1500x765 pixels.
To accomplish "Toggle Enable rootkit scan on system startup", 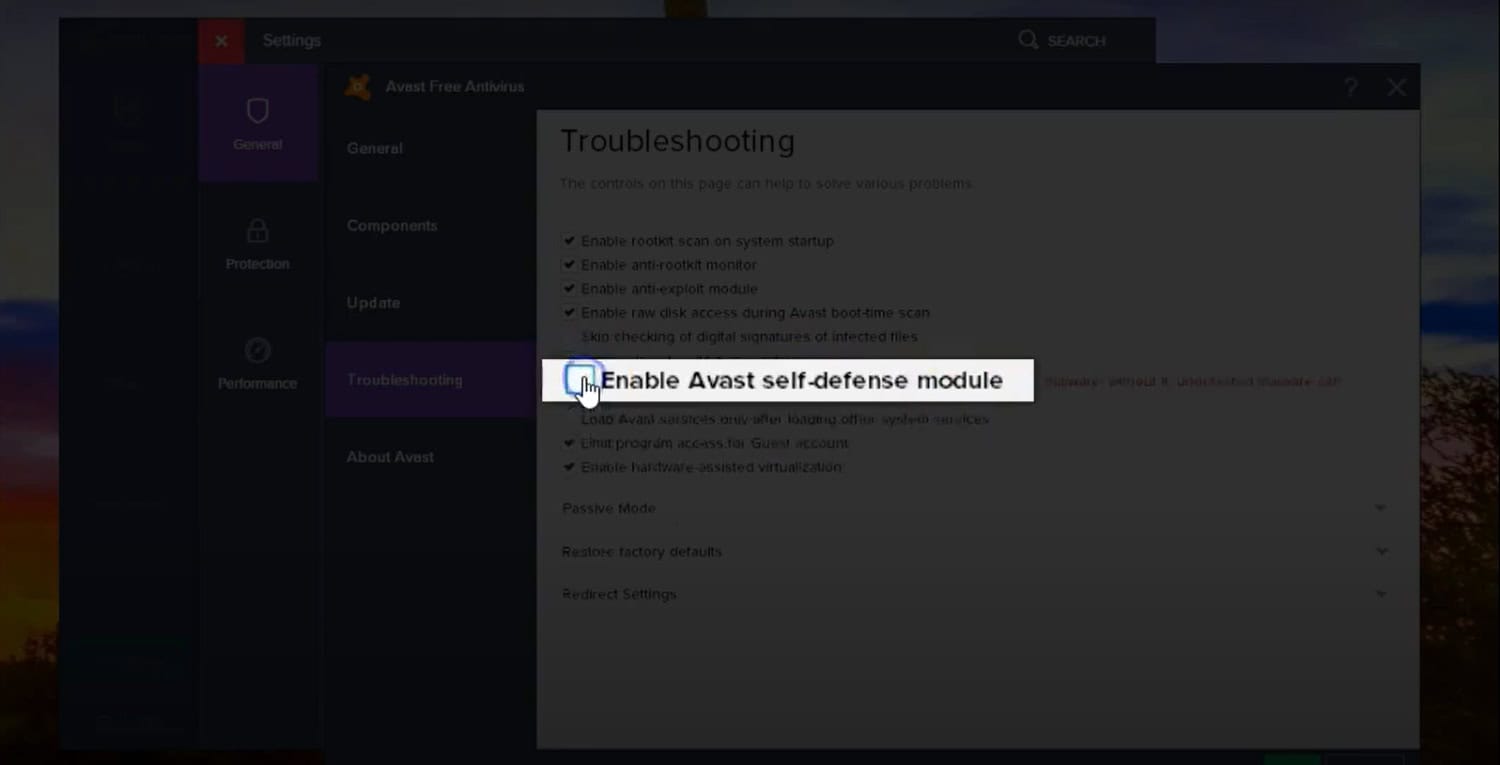I will 569,241.
